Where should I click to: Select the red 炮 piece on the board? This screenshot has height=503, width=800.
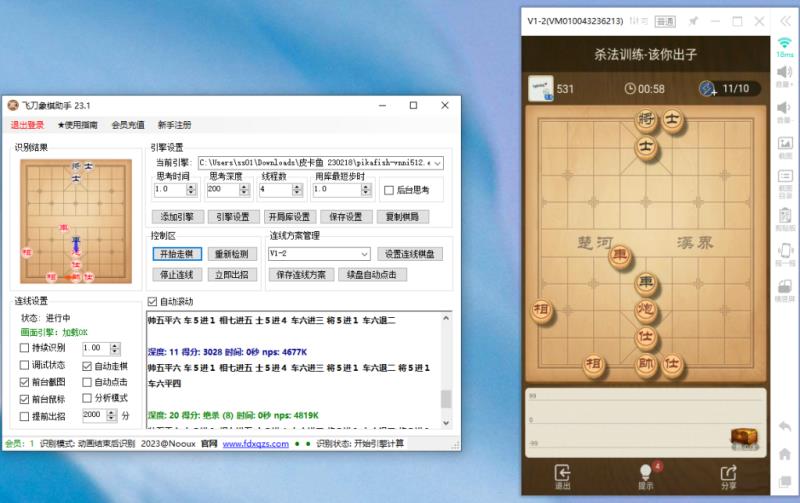pyautogui.click(x=646, y=309)
